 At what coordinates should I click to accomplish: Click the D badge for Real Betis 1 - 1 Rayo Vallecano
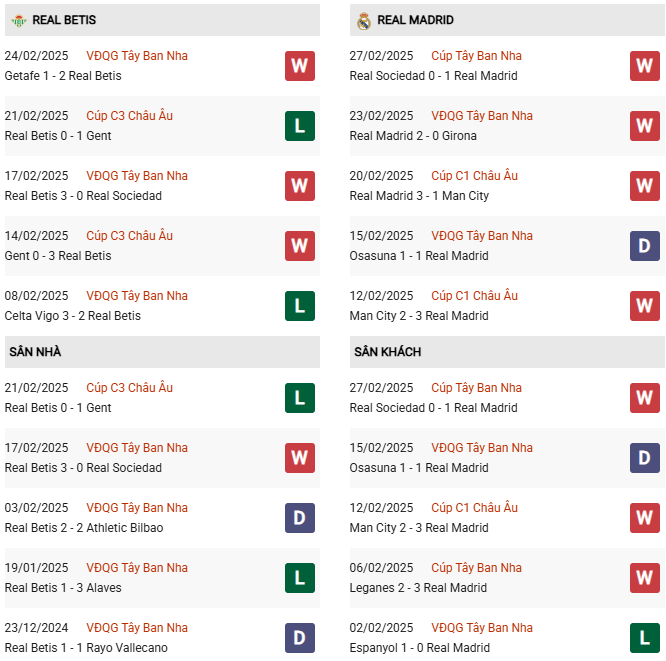(x=300, y=638)
